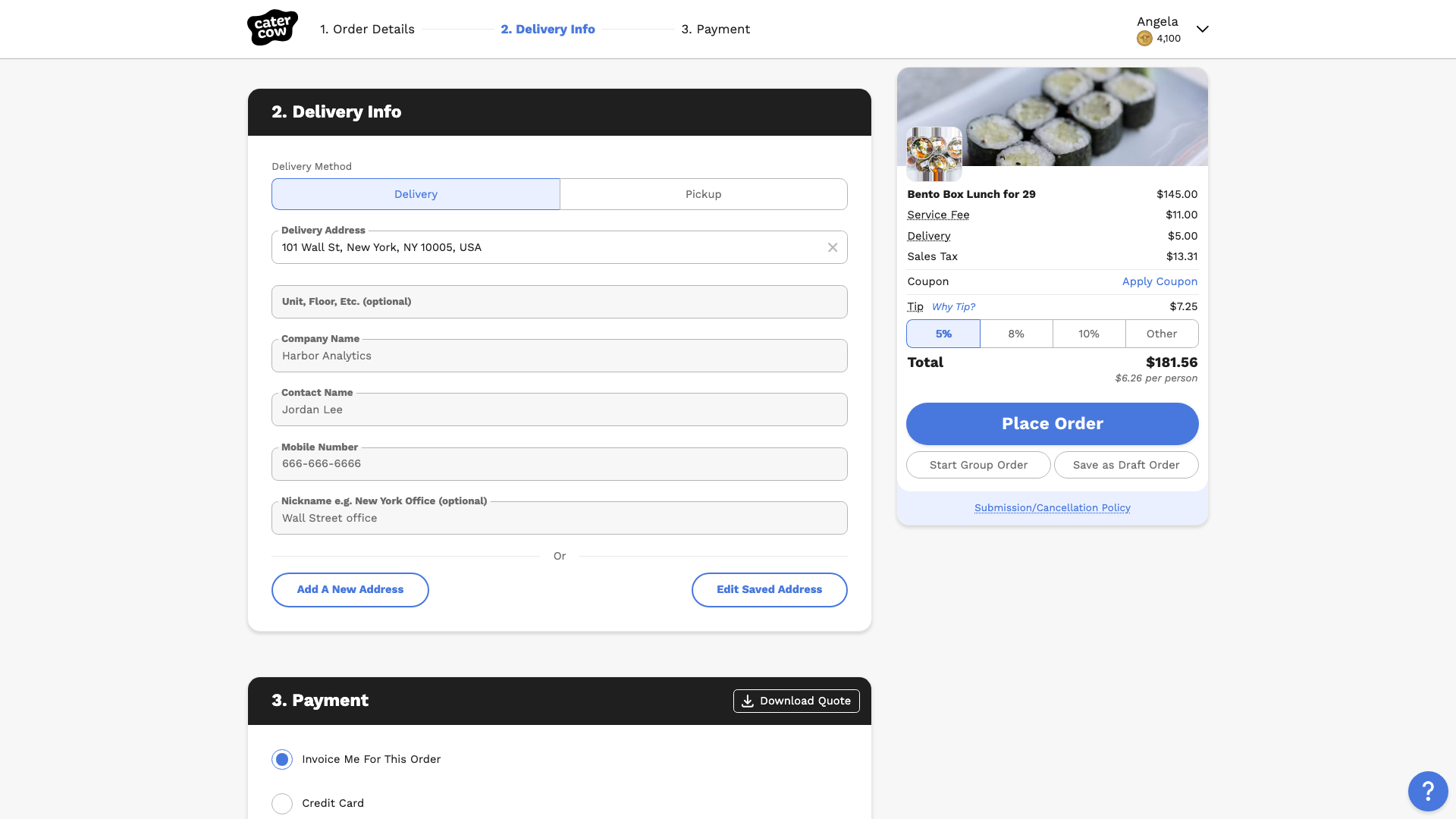Click the Delivery fee label in summary
The image size is (1456, 819).
tap(928, 236)
